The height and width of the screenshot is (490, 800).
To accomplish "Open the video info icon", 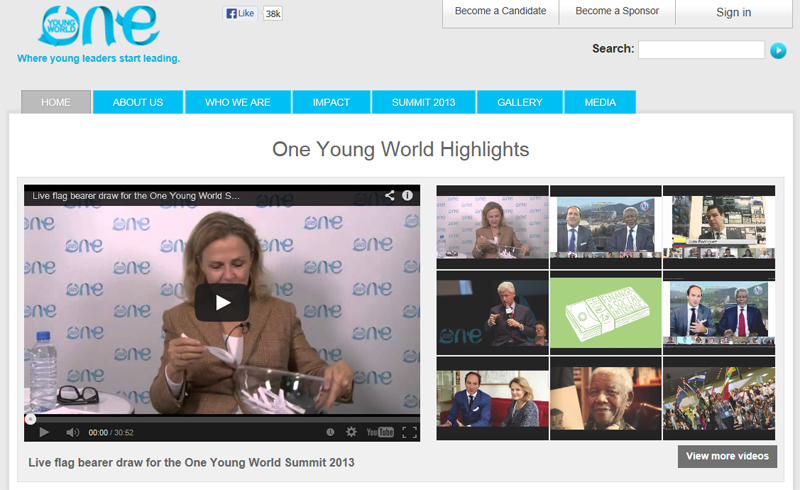I will (407, 195).
